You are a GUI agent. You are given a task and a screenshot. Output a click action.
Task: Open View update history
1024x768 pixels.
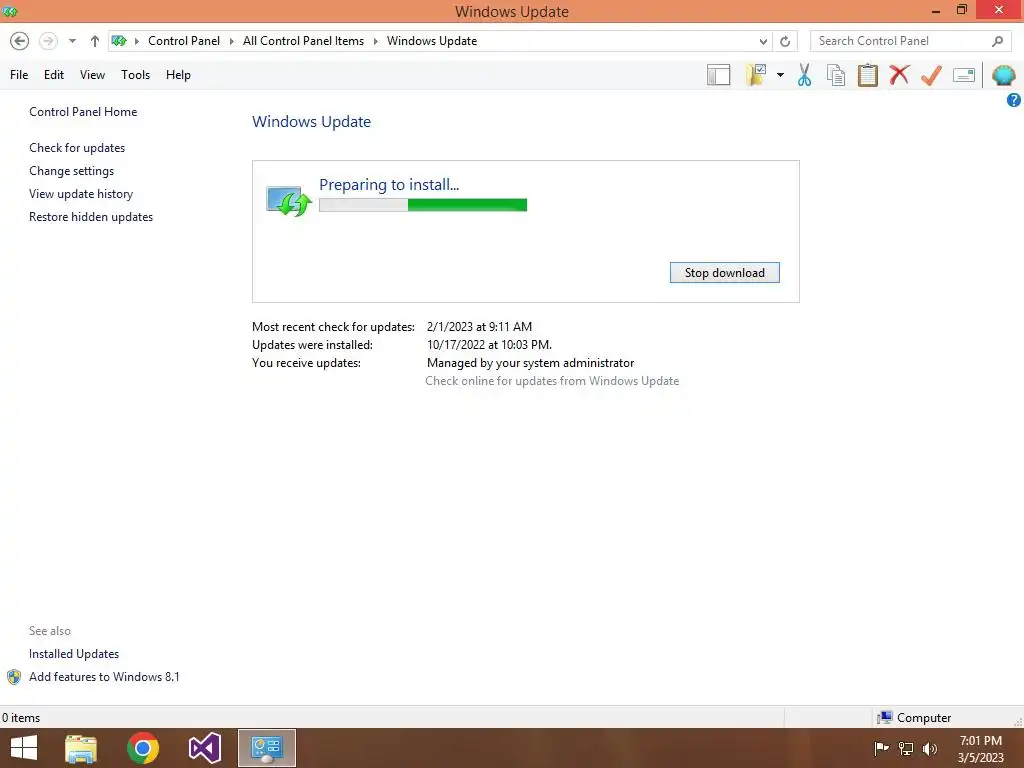click(x=81, y=194)
